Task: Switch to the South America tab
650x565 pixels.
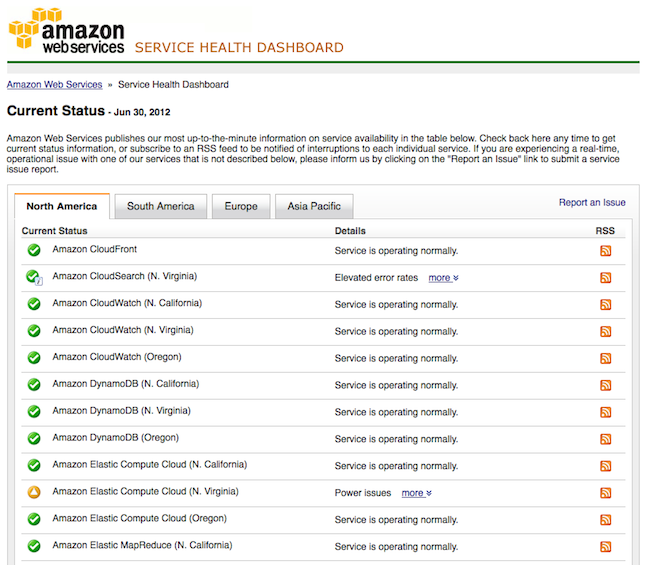Action: [x=160, y=206]
